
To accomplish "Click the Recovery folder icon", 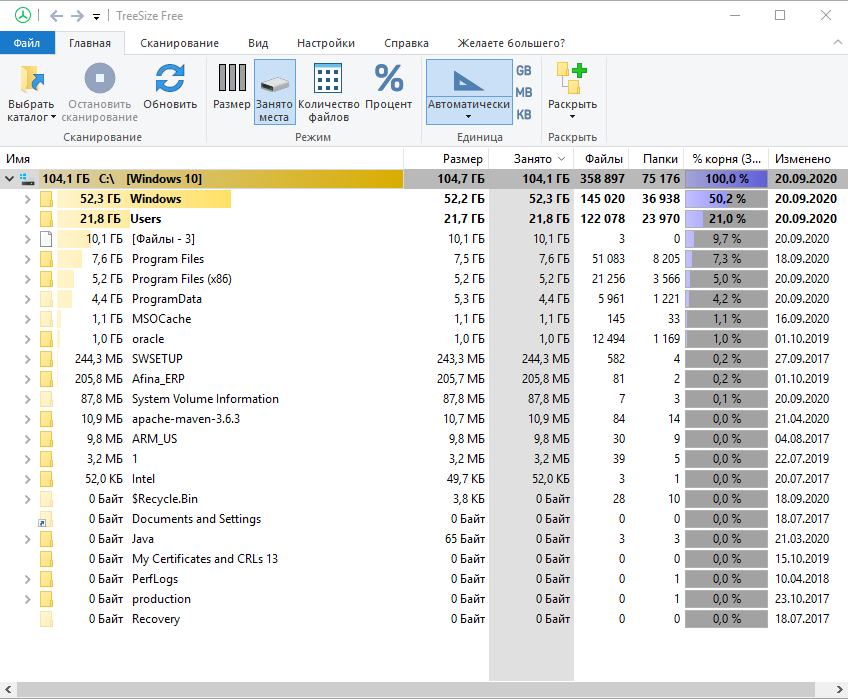I will click(x=47, y=619).
